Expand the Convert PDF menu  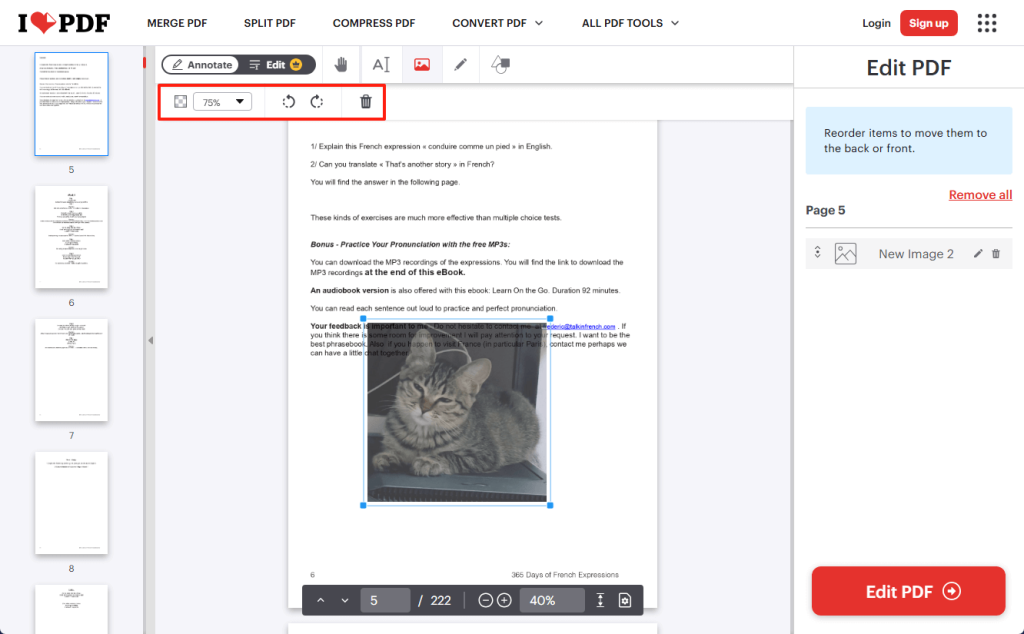(497, 23)
